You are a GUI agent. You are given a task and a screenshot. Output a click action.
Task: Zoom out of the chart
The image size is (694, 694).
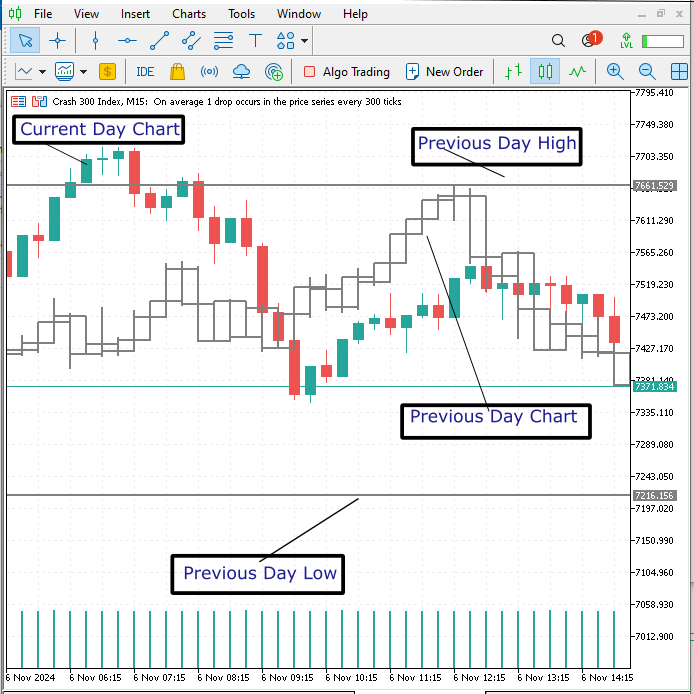(647, 72)
